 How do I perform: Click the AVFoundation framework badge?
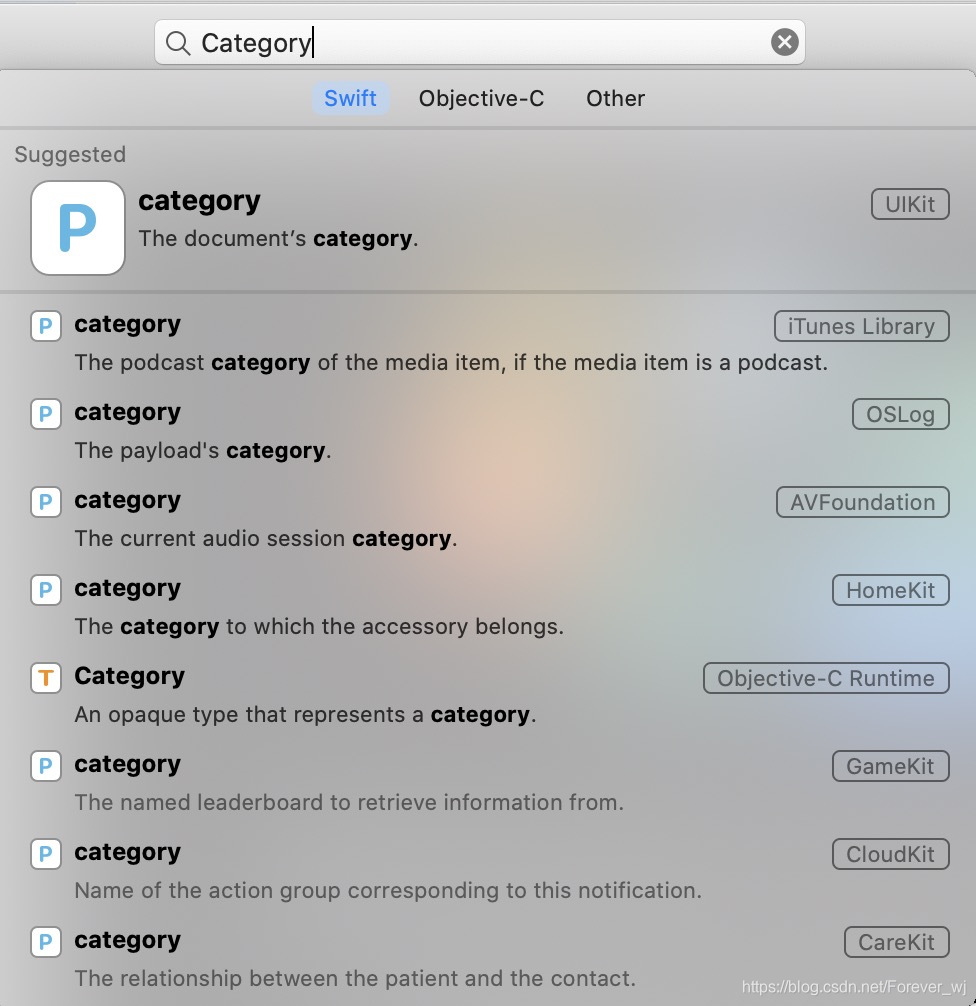pos(862,502)
